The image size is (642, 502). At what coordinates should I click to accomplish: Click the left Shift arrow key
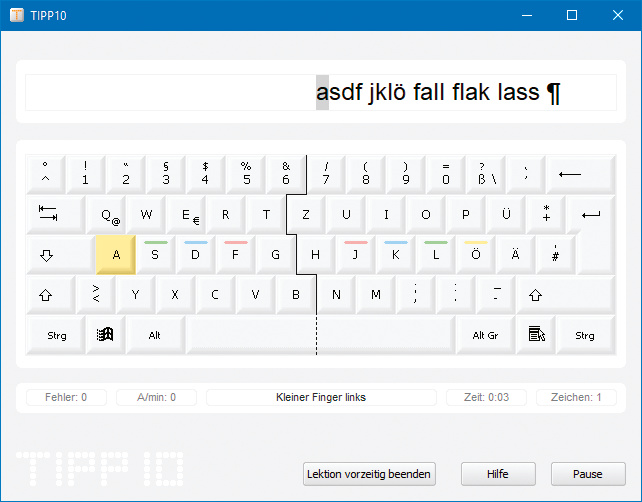[51, 295]
